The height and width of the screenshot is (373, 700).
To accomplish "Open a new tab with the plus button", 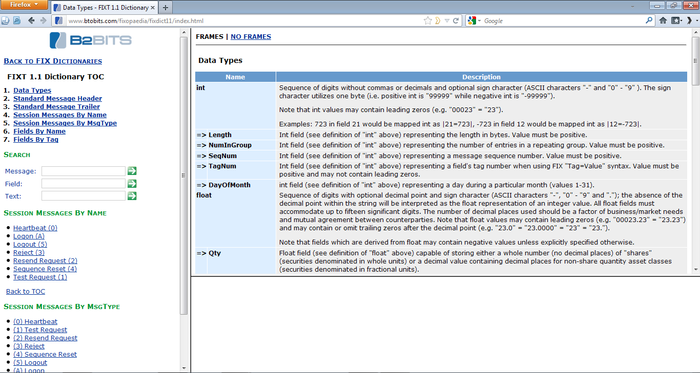I will 165,8.
